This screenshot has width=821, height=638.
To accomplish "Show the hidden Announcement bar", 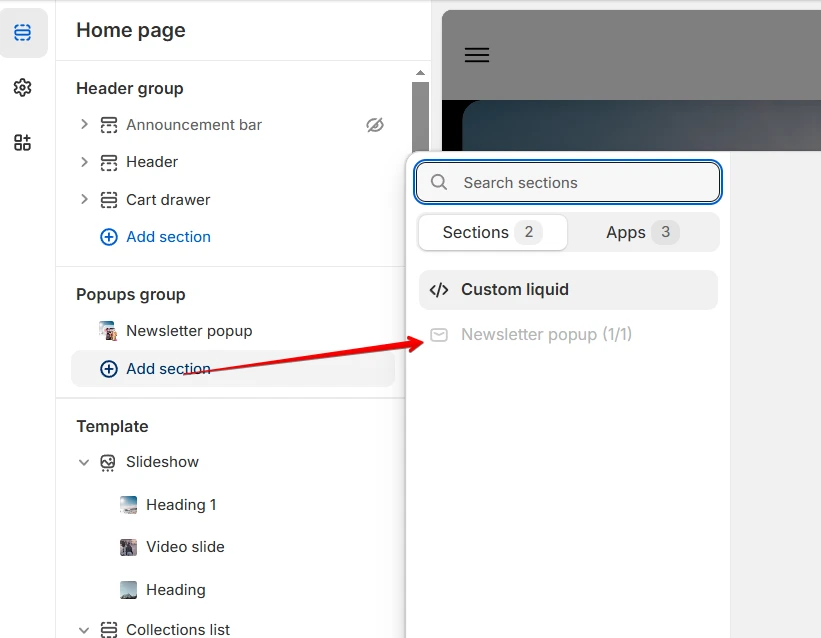I will [375, 125].
